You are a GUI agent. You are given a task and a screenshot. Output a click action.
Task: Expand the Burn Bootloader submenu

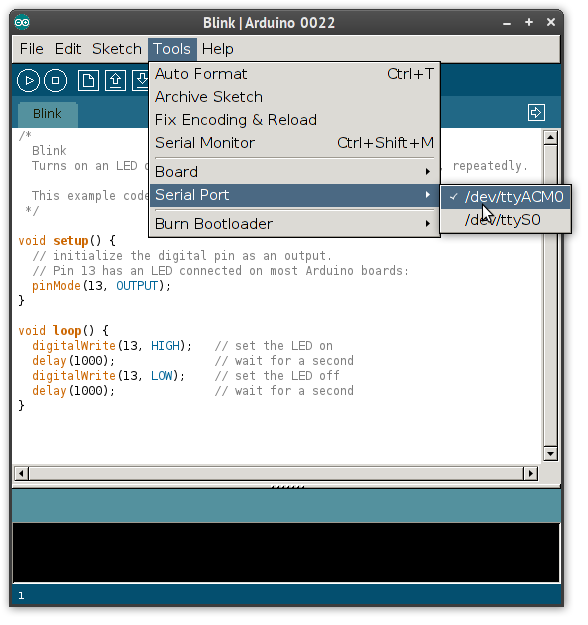(294, 224)
